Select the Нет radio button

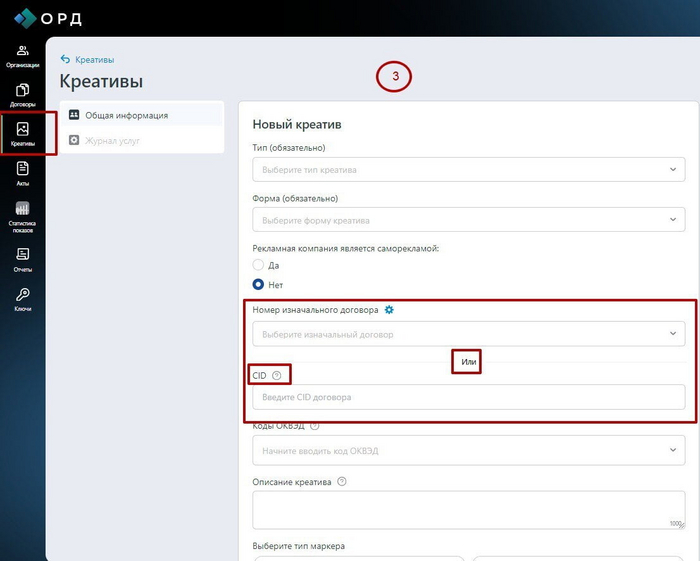pos(258,284)
